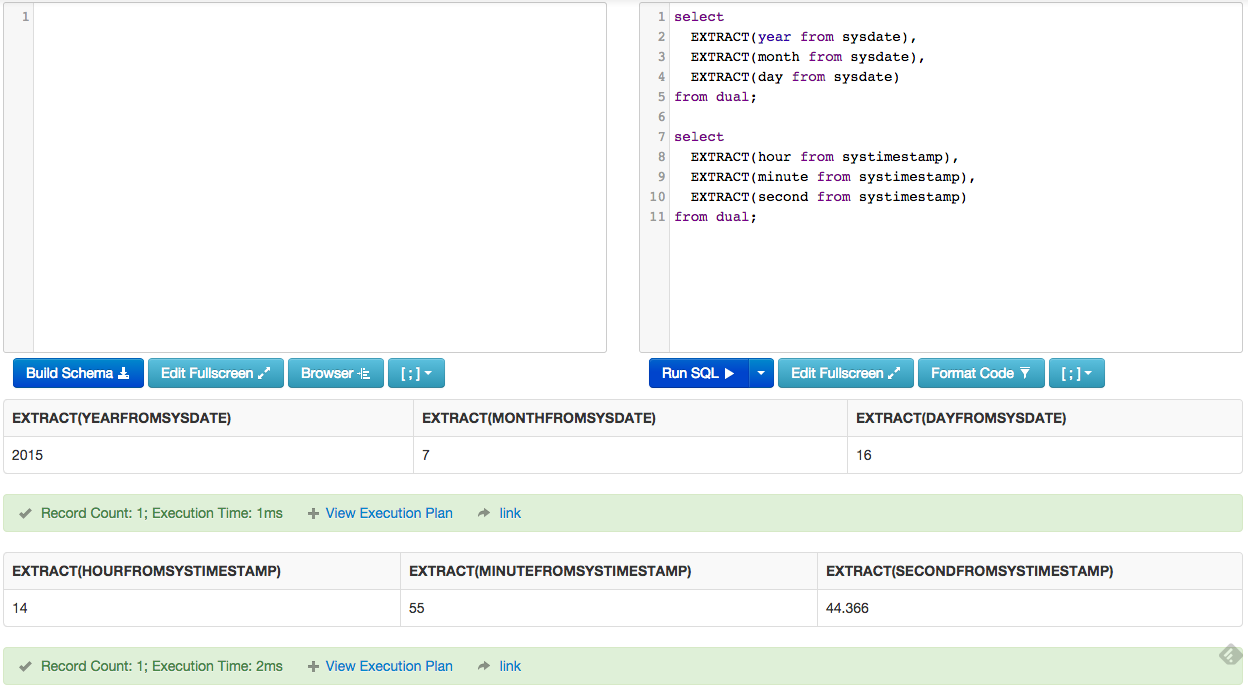Open the query terminator [;] dropdown beside Browser

tap(416, 372)
